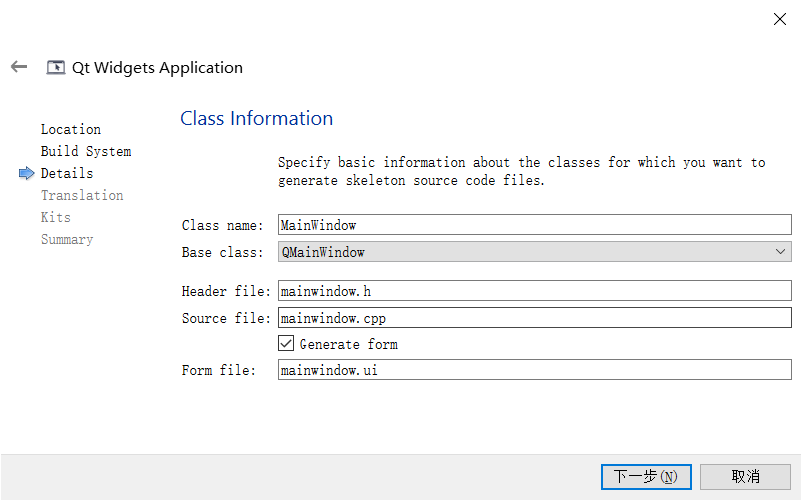Click the Source file field mainwindow.cpp
The height and width of the screenshot is (501, 802).
tap(534, 318)
